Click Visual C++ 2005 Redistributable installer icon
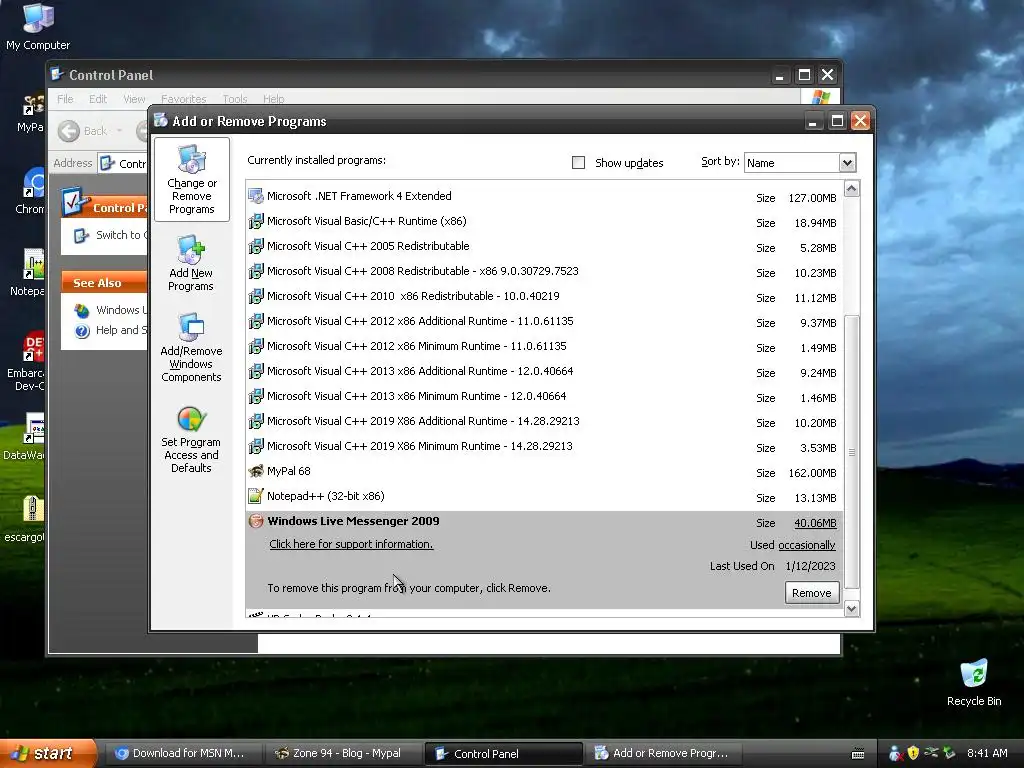This screenshot has width=1024, height=768. pyautogui.click(x=256, y=246)
